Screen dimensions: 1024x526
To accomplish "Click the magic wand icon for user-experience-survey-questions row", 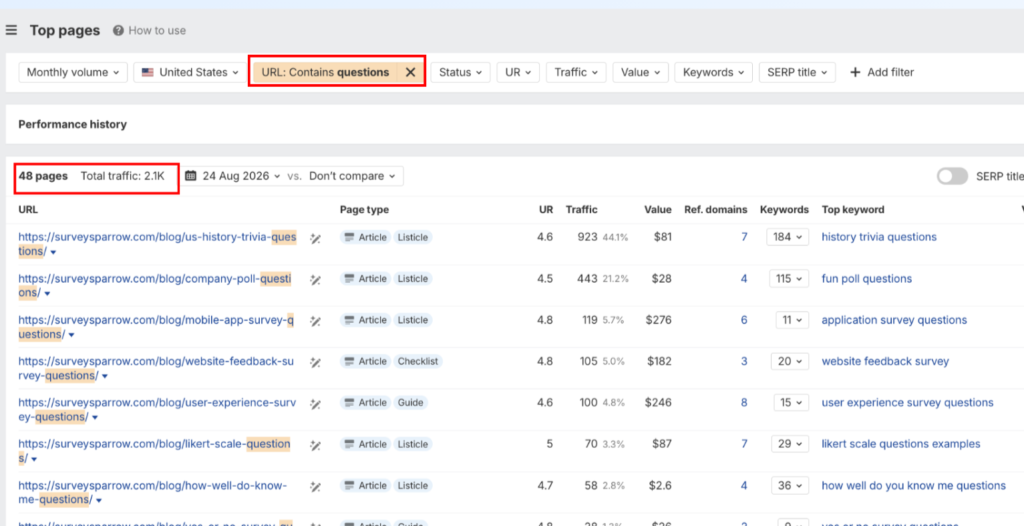I will [x=315, y=404].
